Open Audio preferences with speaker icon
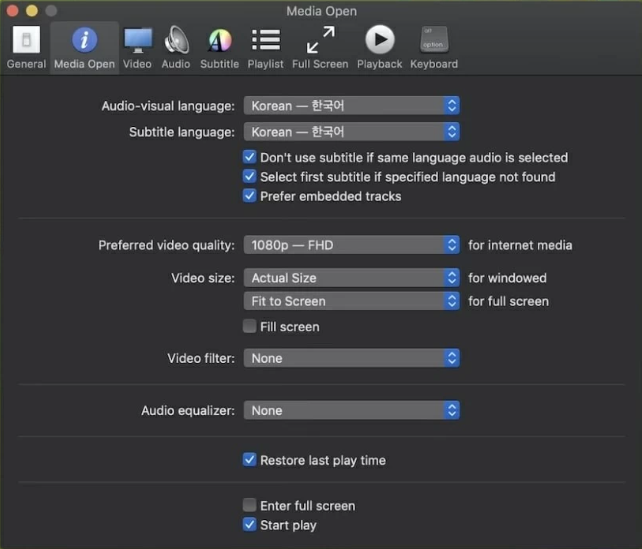The image size is (642, 549). 176,47
